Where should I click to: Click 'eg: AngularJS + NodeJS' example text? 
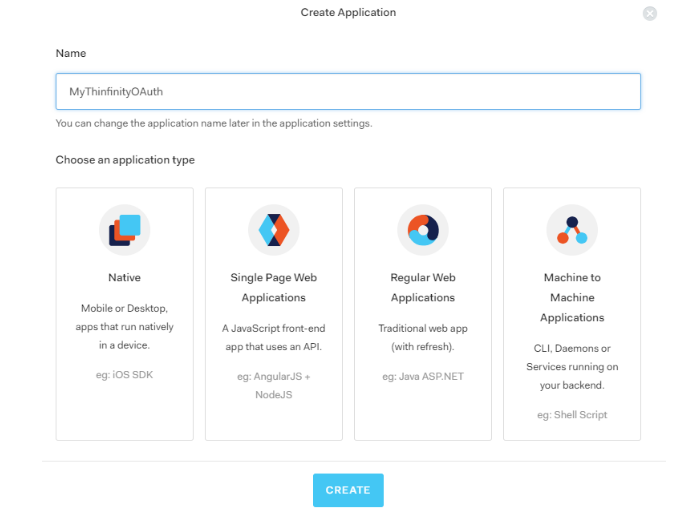pos(274,385)
